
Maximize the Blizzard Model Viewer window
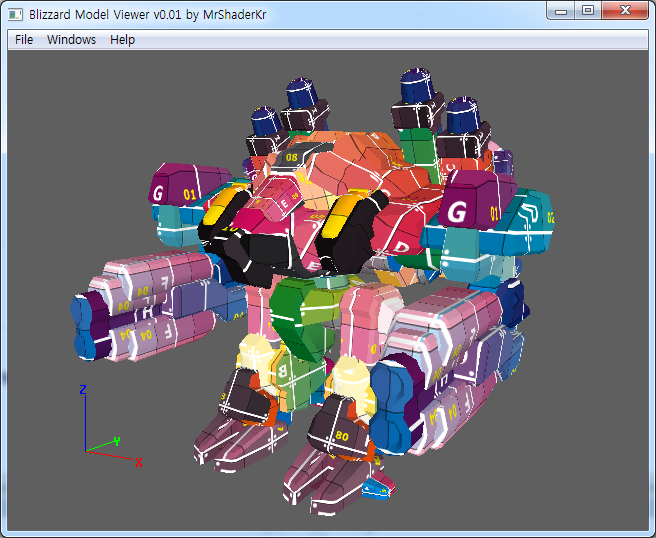pyautogui.click(x=588, y=10)
